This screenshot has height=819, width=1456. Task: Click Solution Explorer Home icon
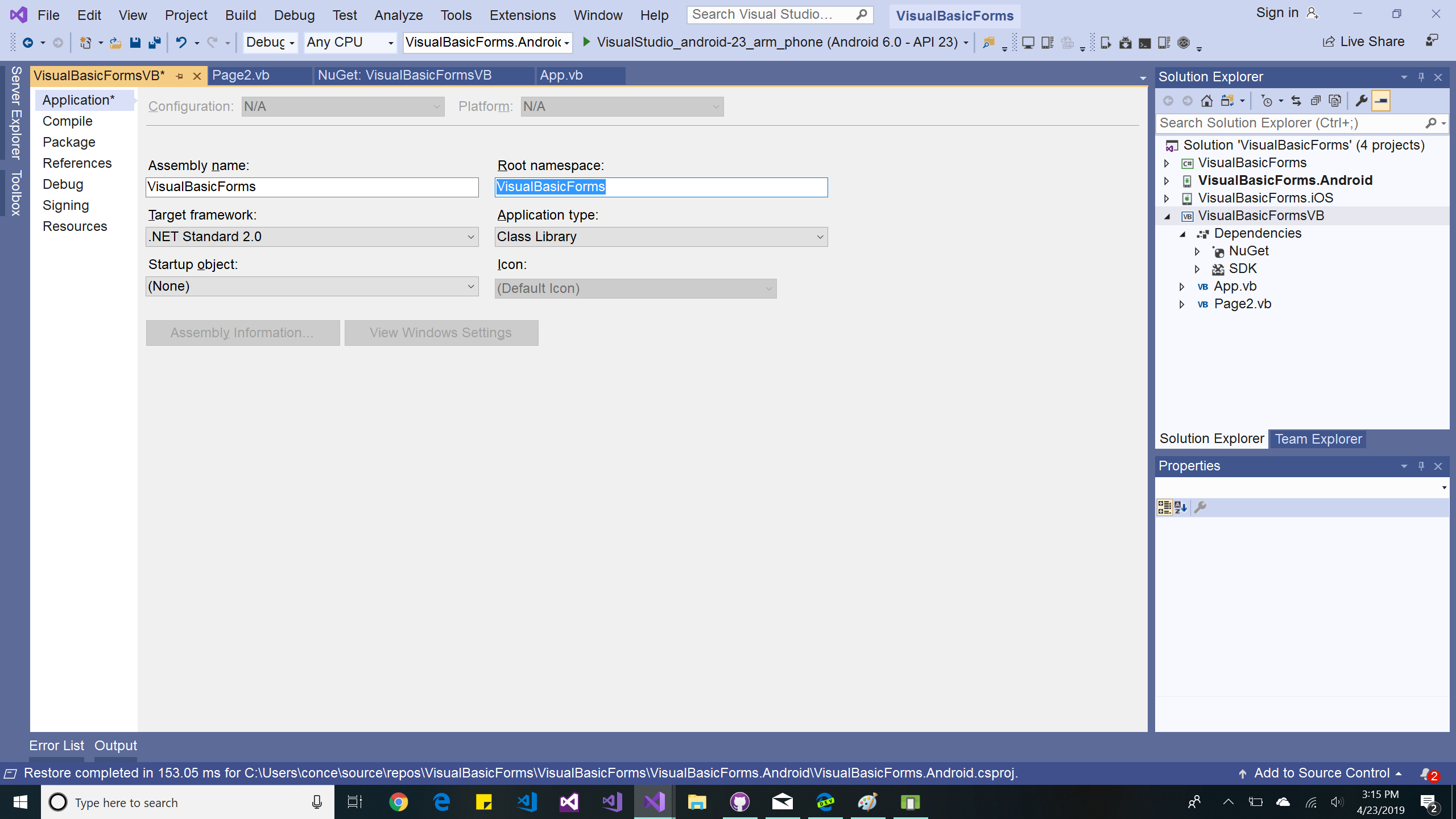(x=1206, y=101)
